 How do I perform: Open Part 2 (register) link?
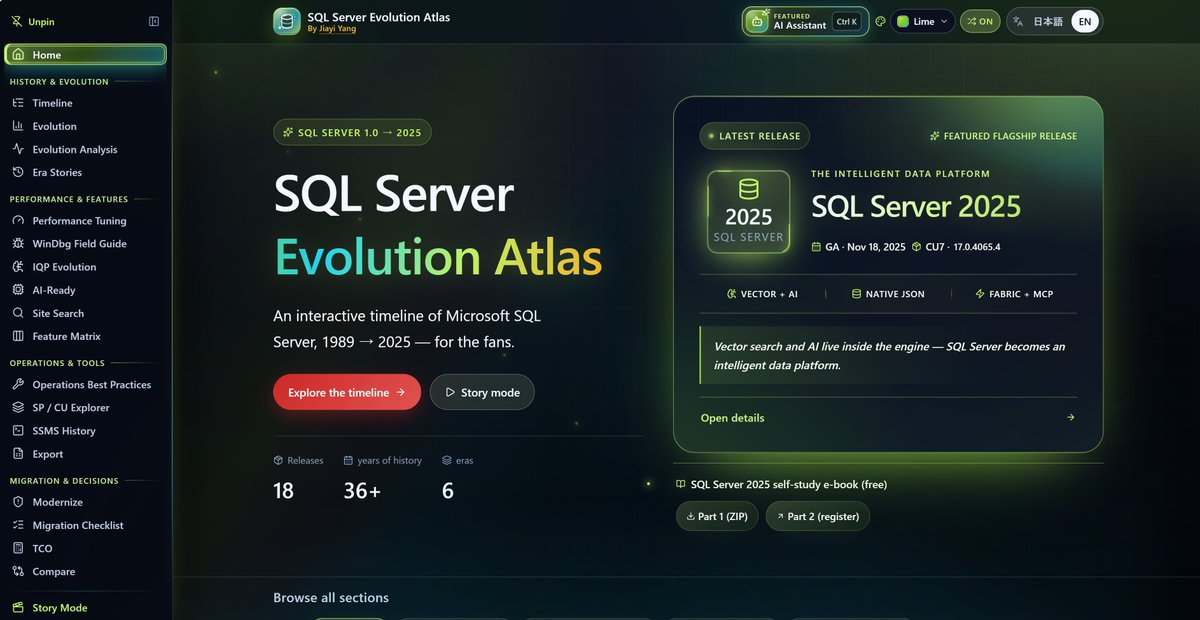tap(818, 517)
